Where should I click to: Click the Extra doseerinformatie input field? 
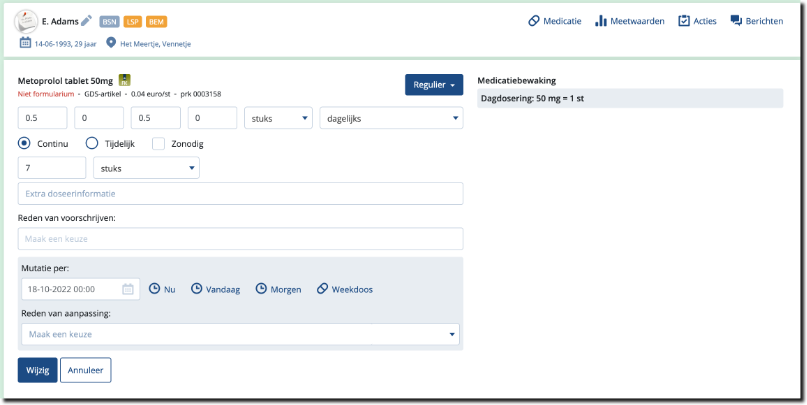click(x=240, y=193)
